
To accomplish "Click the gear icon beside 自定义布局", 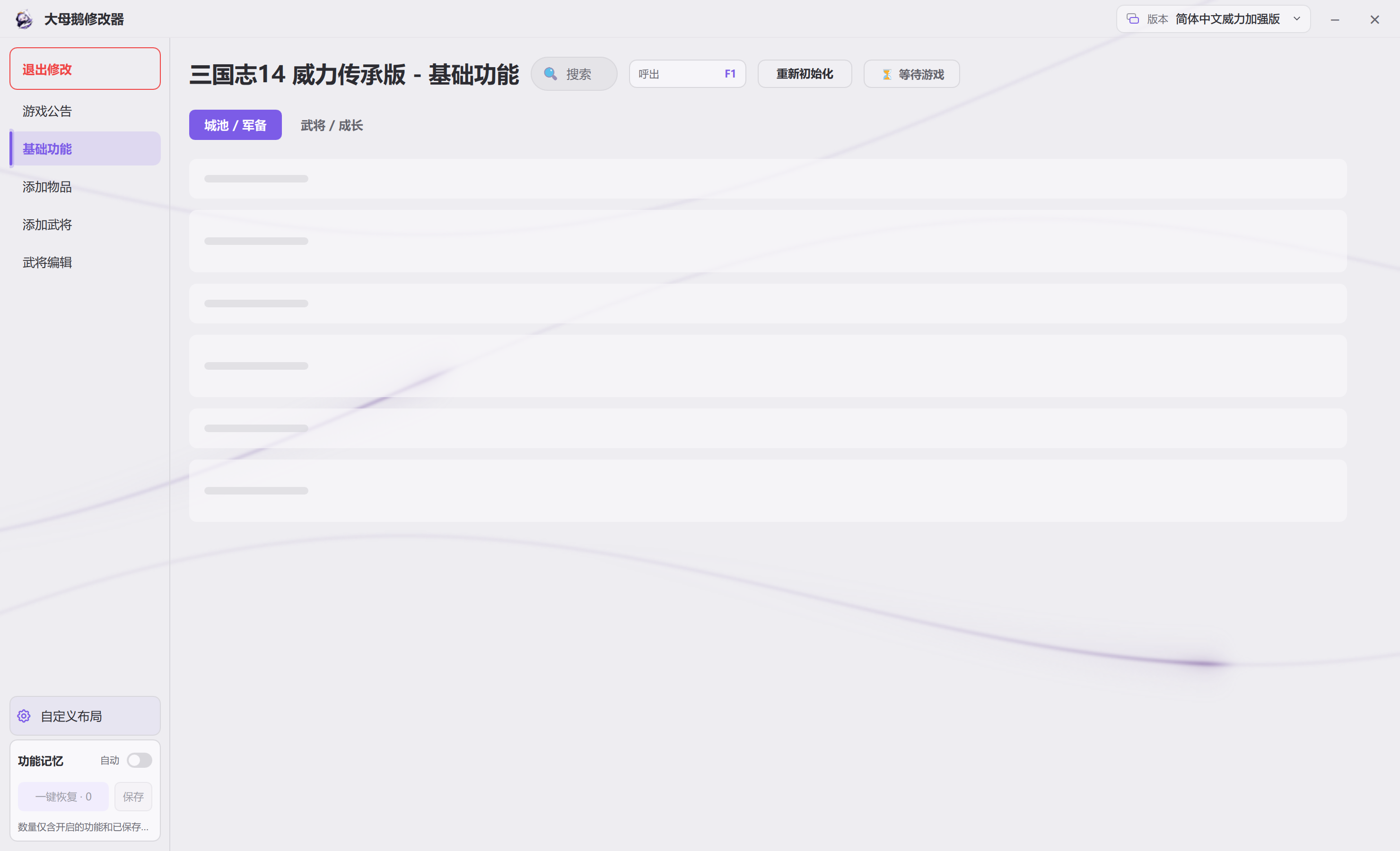I will pyautogui.click(x=24, y=716).
